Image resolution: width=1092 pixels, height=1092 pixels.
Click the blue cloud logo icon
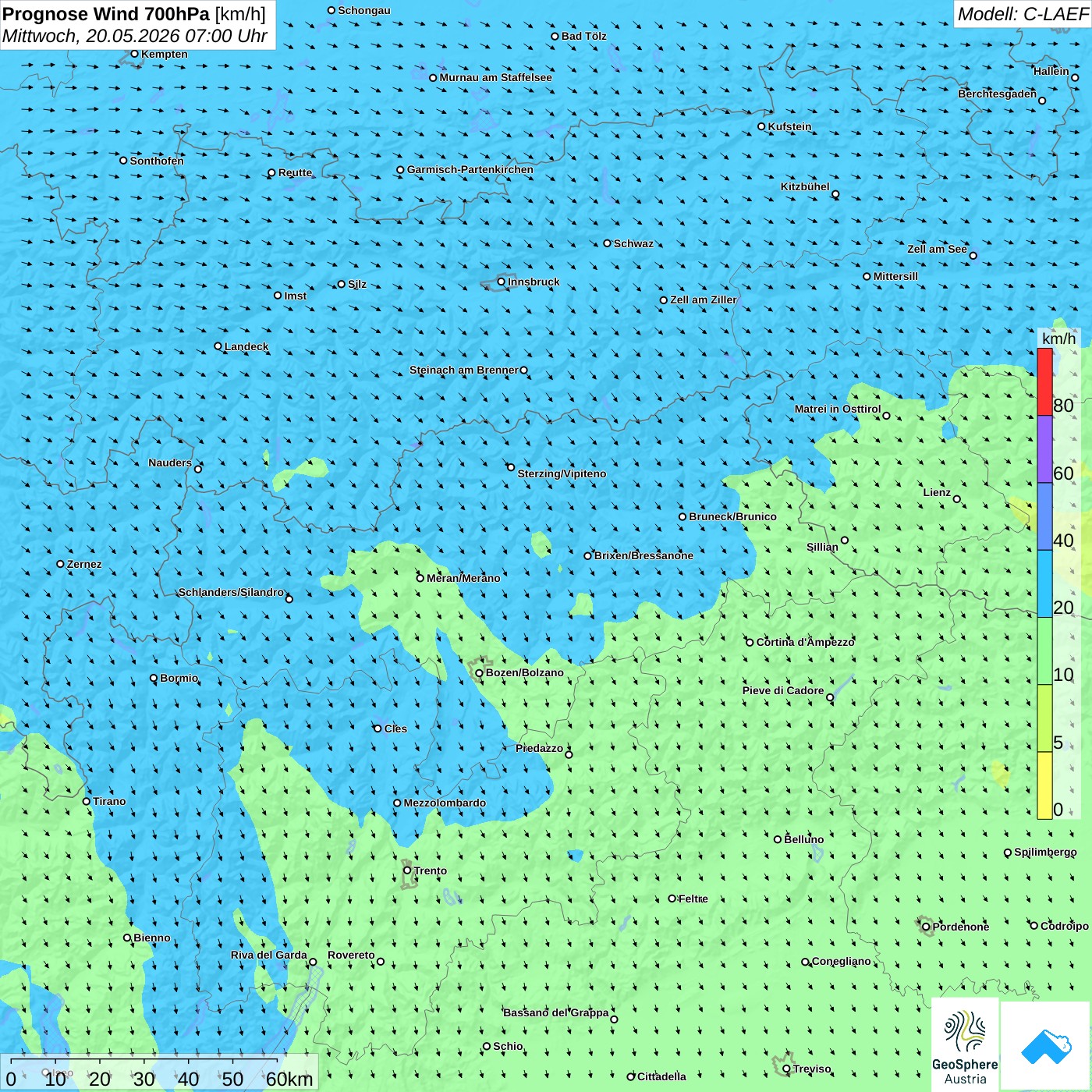click(x=1045, y=1046)
